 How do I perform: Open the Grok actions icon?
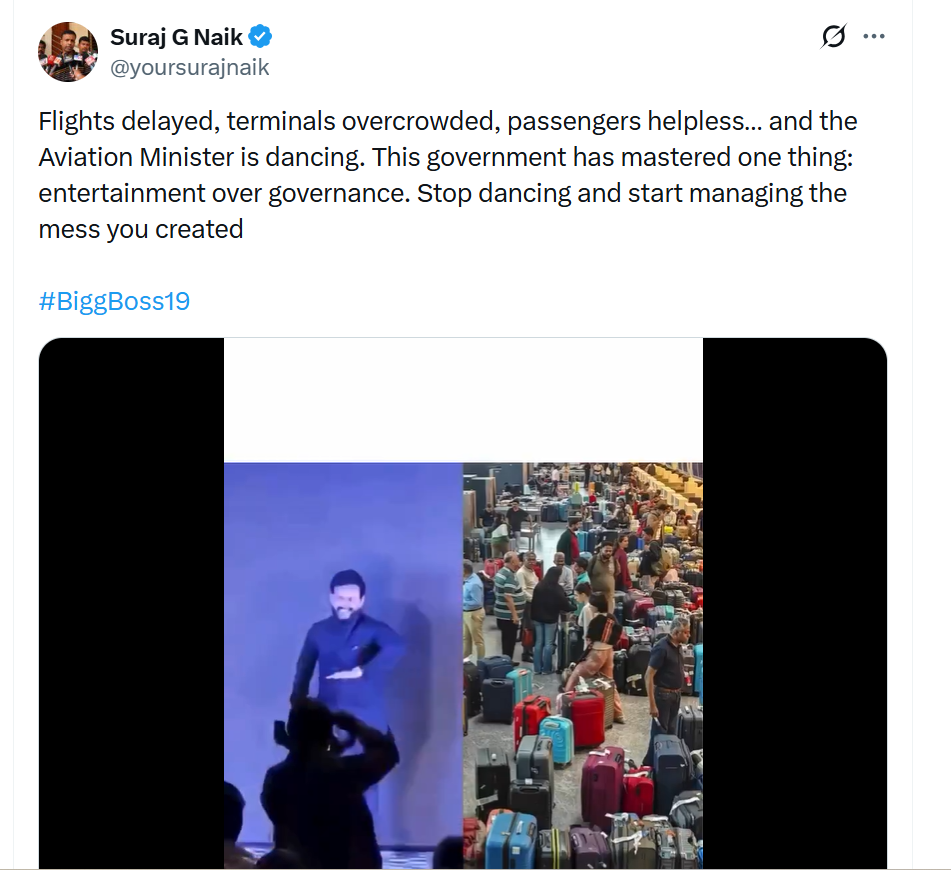(833, 37)
